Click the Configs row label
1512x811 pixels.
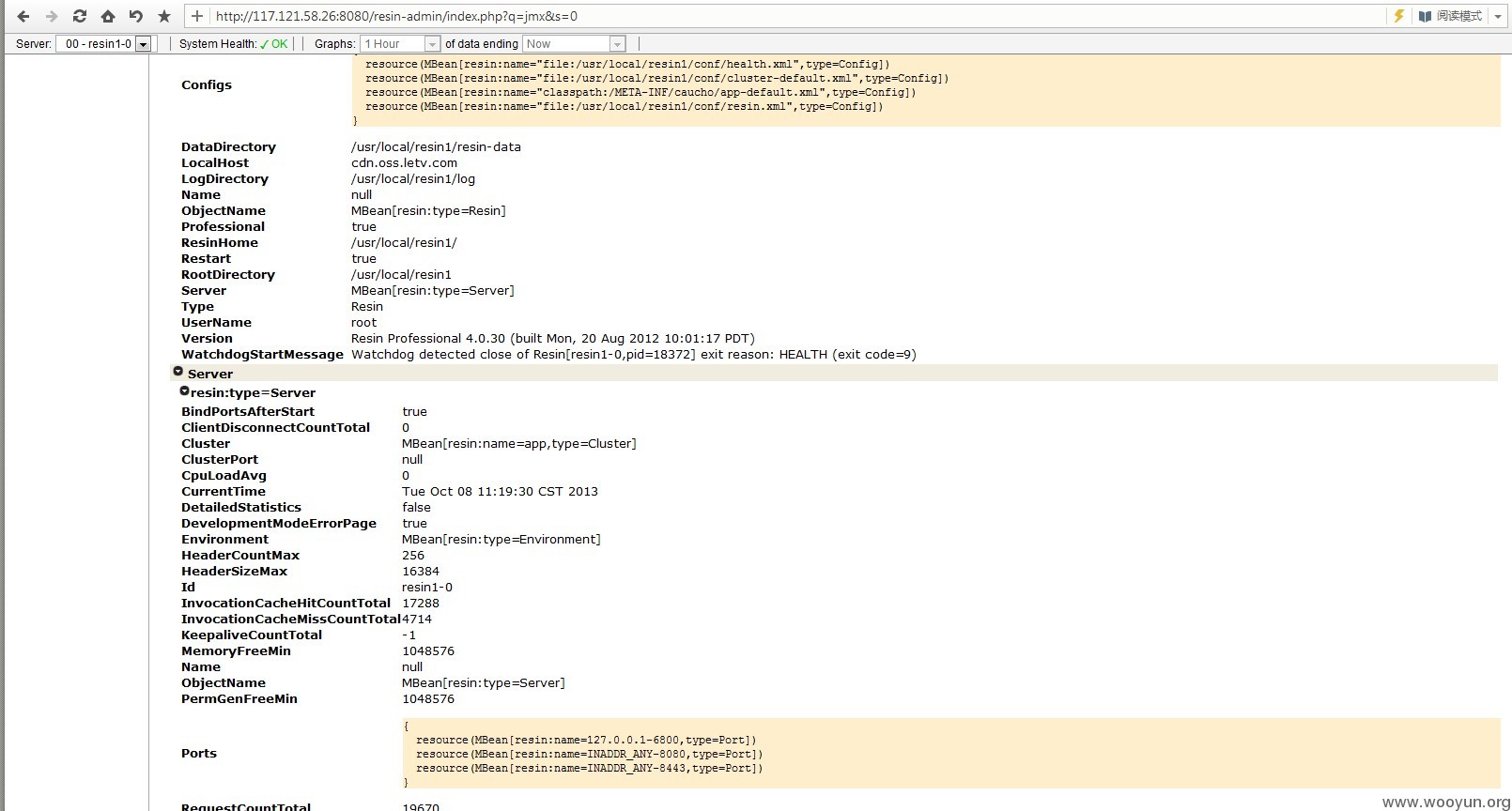(x=207, y=84)
